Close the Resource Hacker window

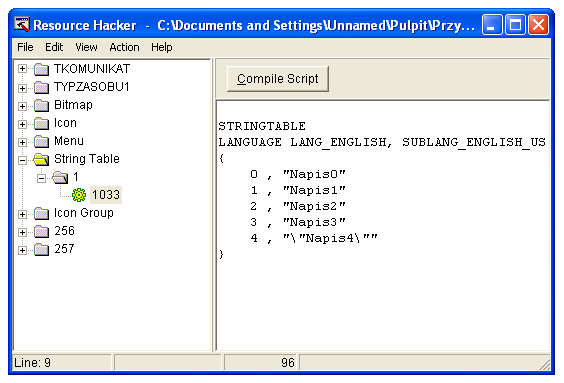(x=538, y=25)
